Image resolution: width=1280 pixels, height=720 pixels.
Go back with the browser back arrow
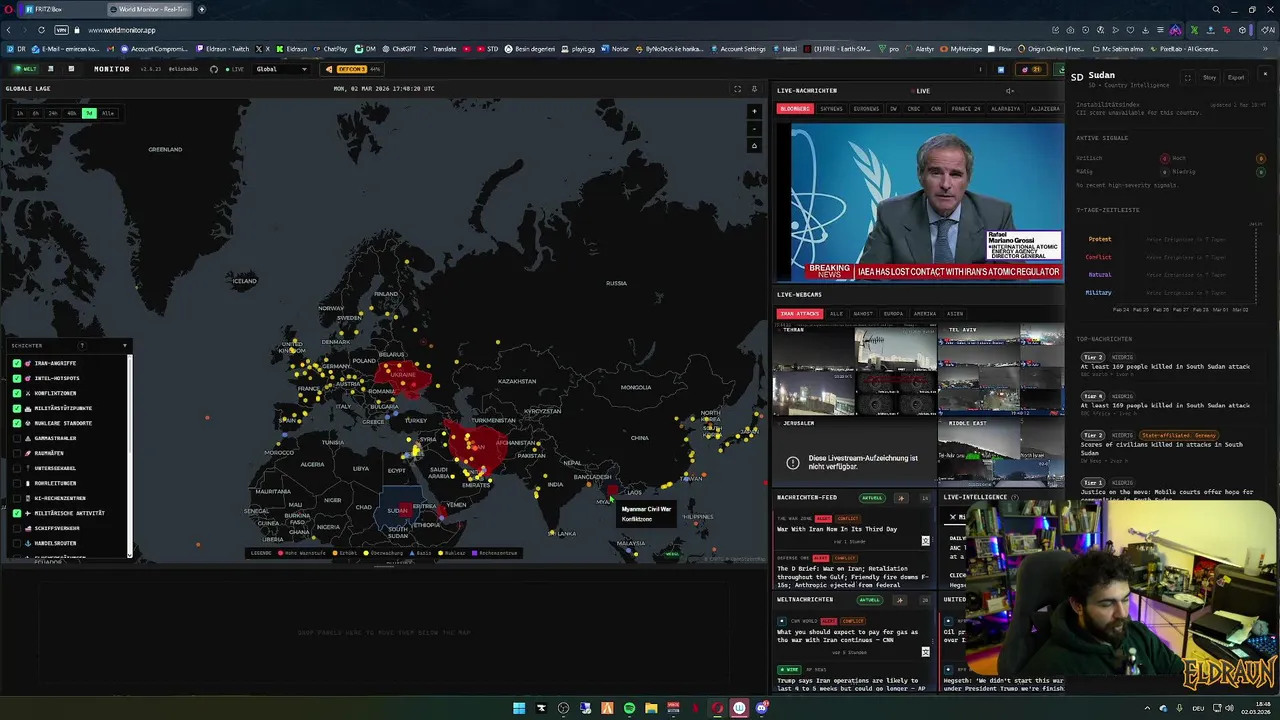click(x=9, y=30)
